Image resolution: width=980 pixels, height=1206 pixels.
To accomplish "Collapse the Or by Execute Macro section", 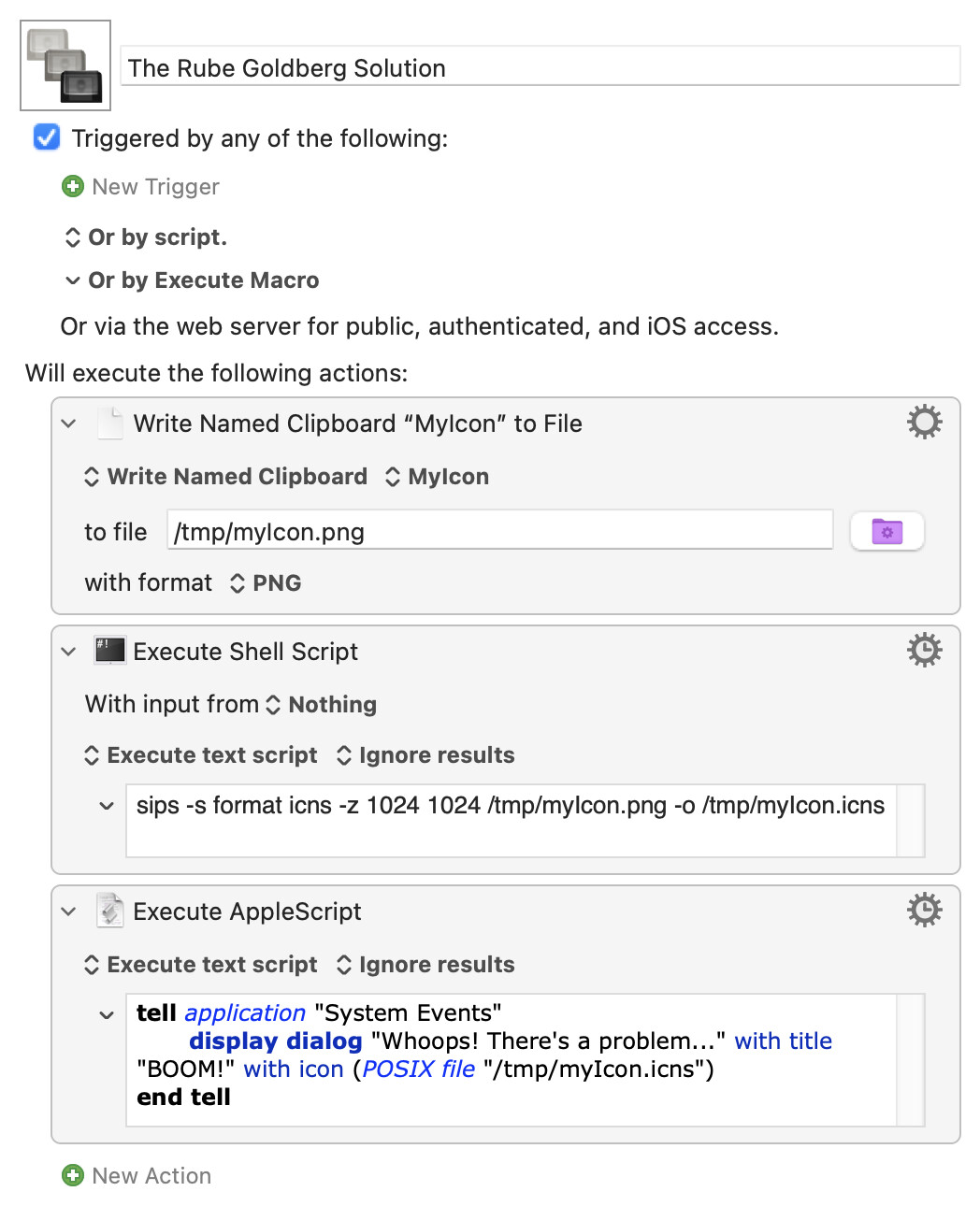I will click(72, 280).
